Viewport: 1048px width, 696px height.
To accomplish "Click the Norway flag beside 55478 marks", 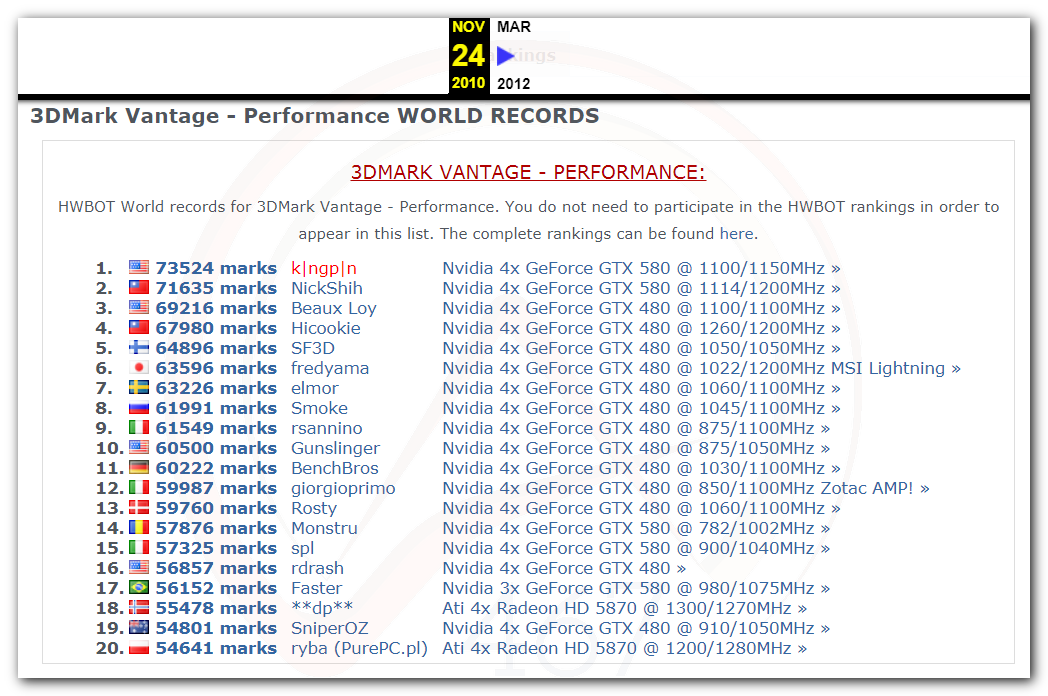I will point(139,608).
